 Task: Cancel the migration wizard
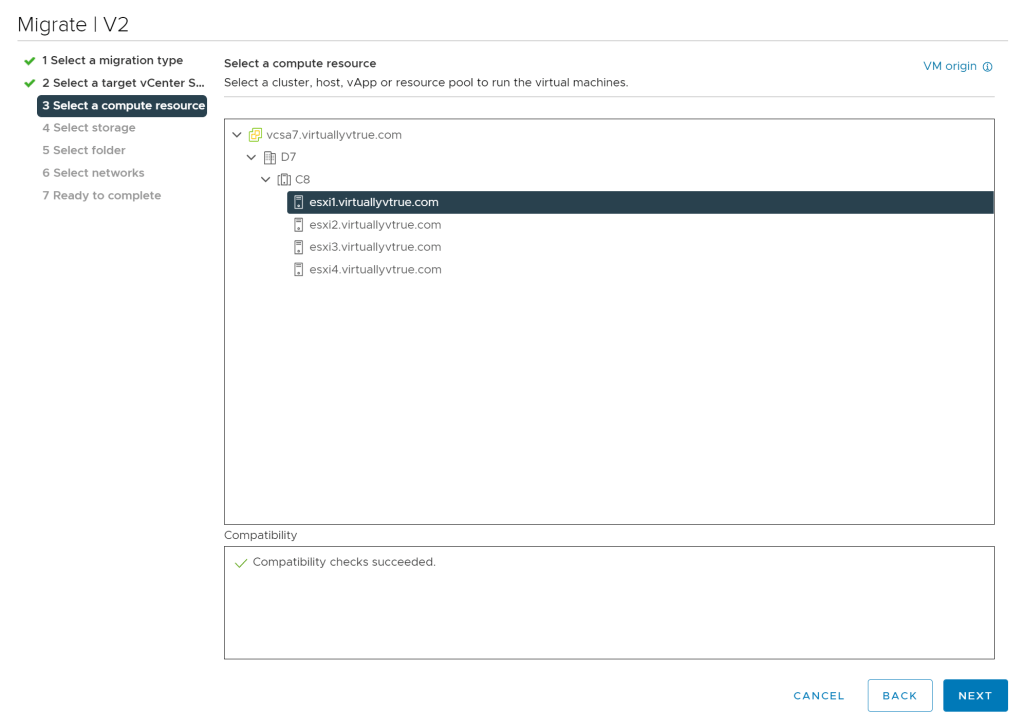[x=818, y=696]
